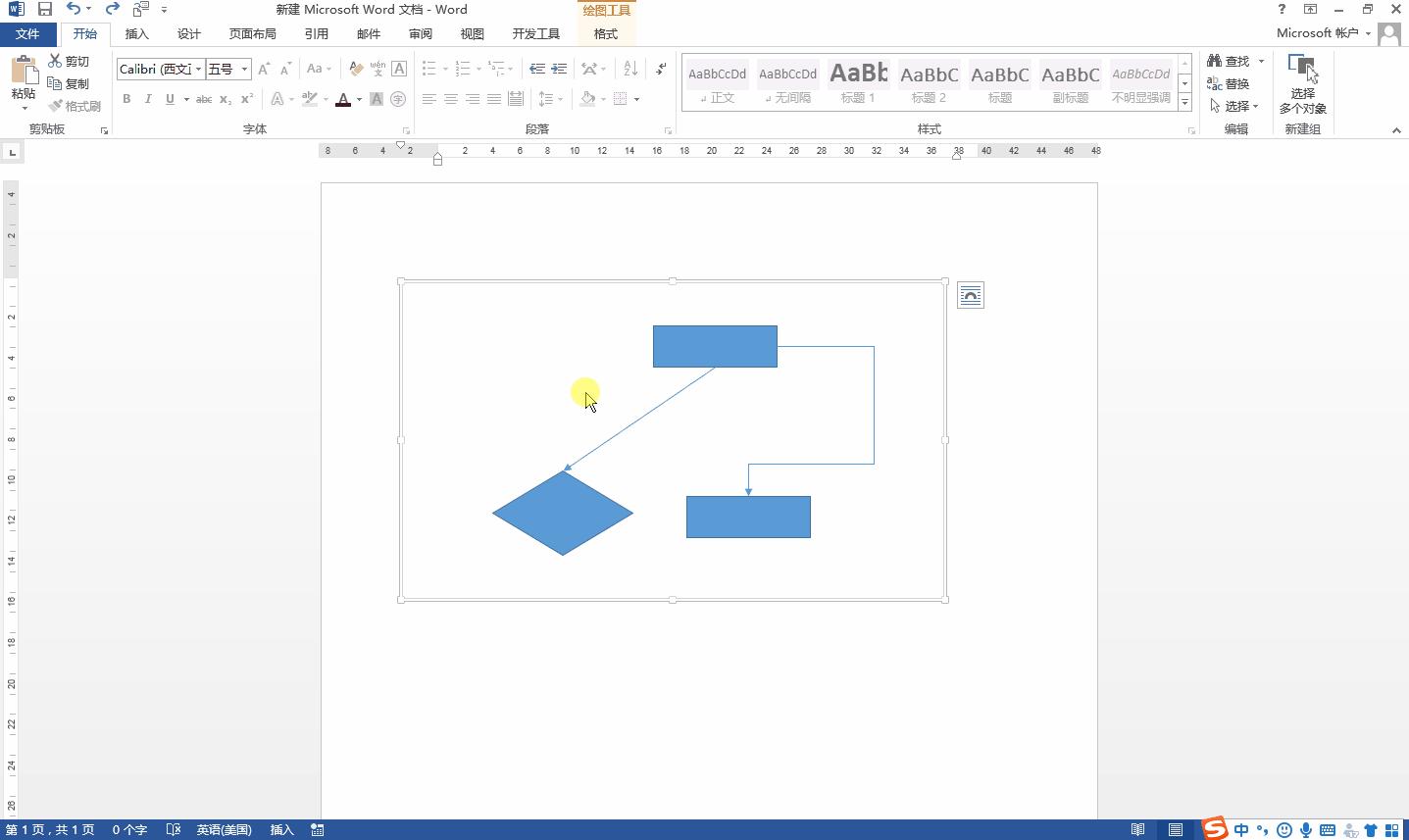Screen dimensions: 1409x840
Task: Apply font color red swatch
Action: [343, 99]
